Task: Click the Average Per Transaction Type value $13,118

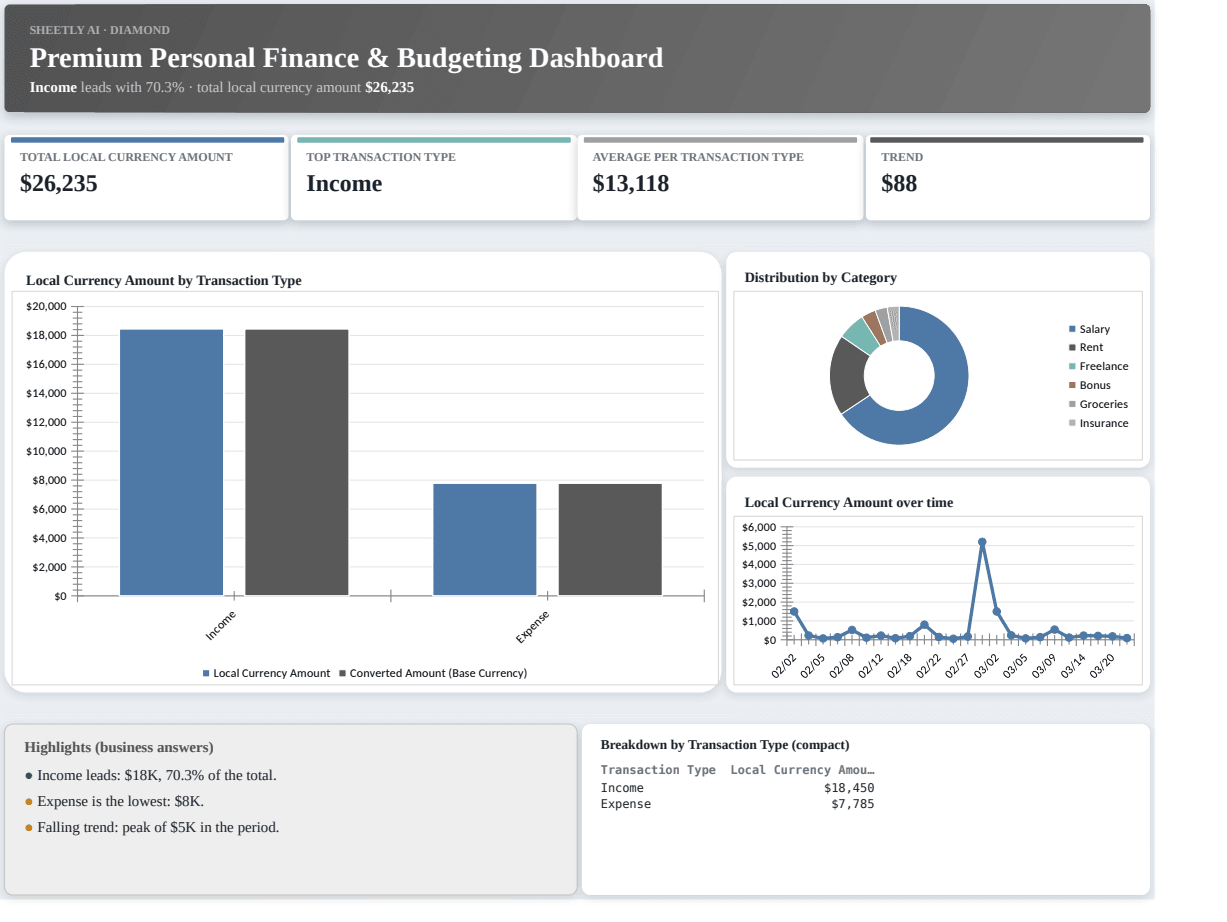Action: coord(631,184)
